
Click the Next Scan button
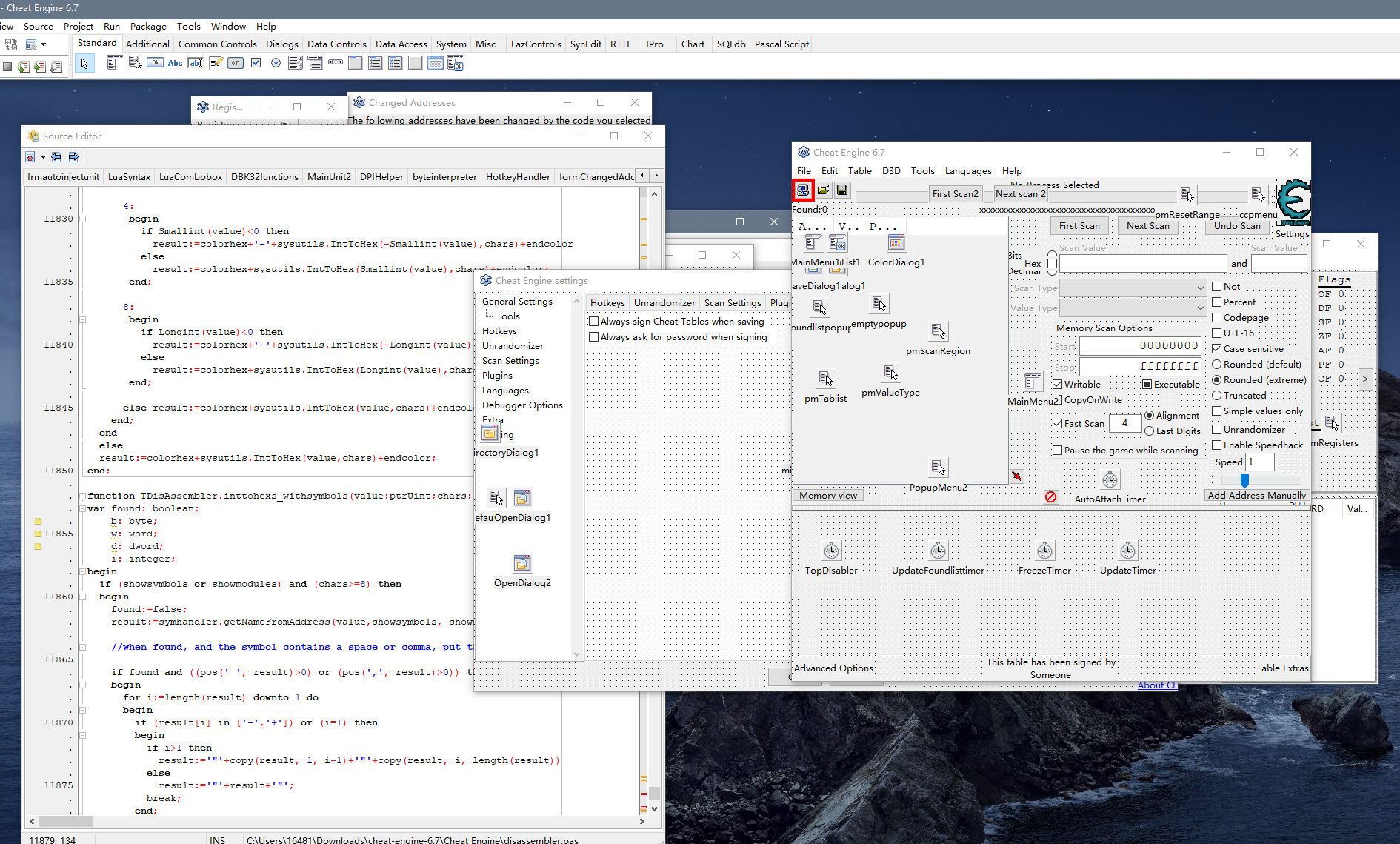coord(1148,226)
